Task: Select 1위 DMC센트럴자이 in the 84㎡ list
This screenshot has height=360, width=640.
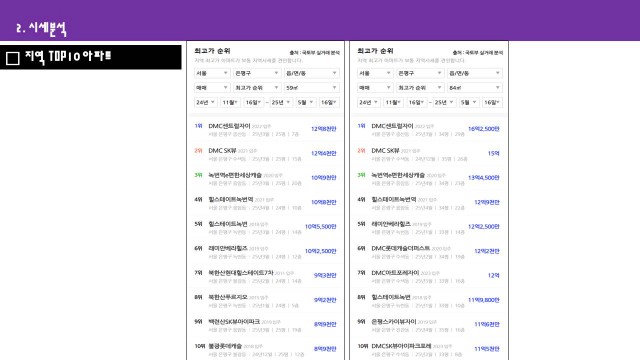Action: pyautogui.click(x=429, y=129)
